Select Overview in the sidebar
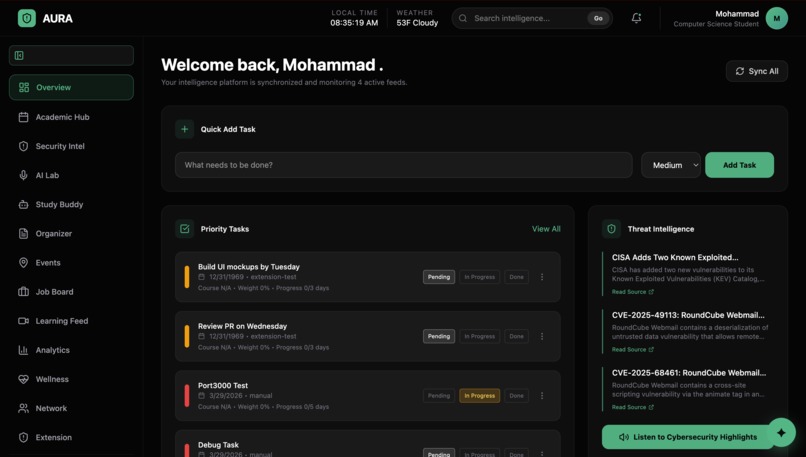The image size is (806, 457). (71, 87)
